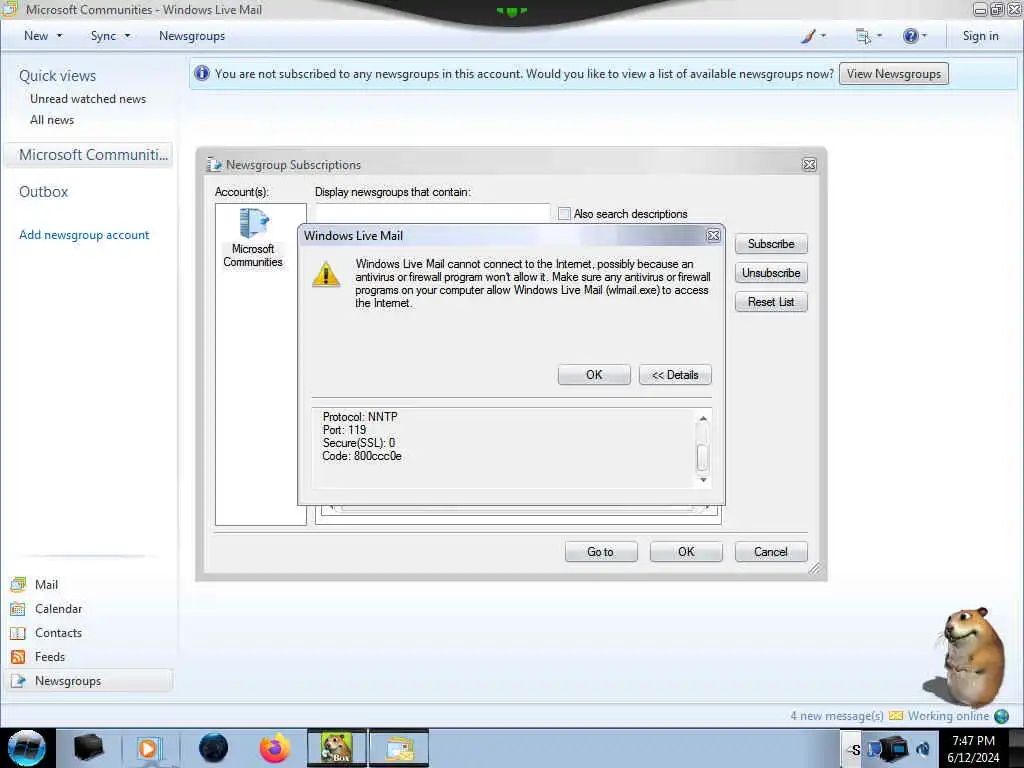Open the Calendar icon in the sidebar
The width and height of the screenshot is (1024, 768).
tap(18, 609)
